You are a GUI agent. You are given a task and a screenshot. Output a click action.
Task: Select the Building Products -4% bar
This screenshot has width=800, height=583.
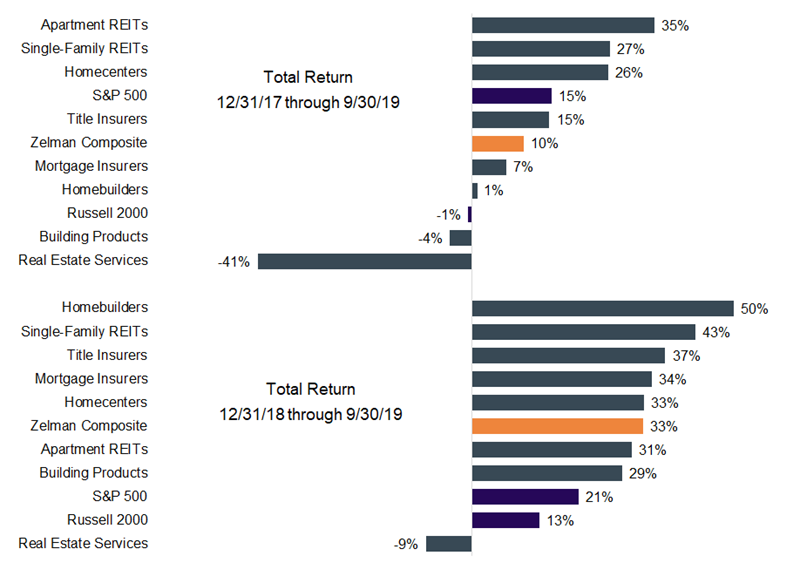[x=461, y=237]
